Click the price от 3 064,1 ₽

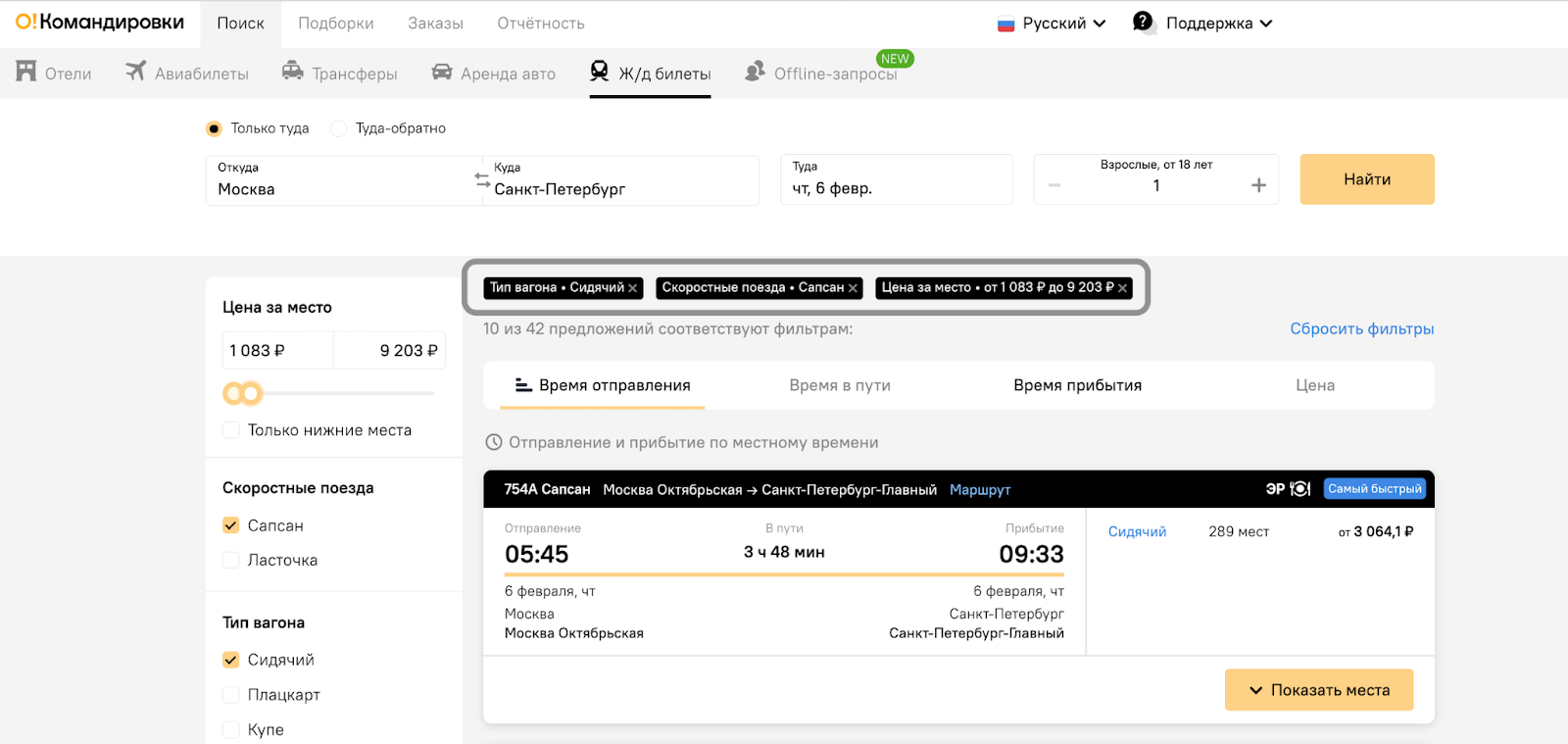click(1376, 531)
